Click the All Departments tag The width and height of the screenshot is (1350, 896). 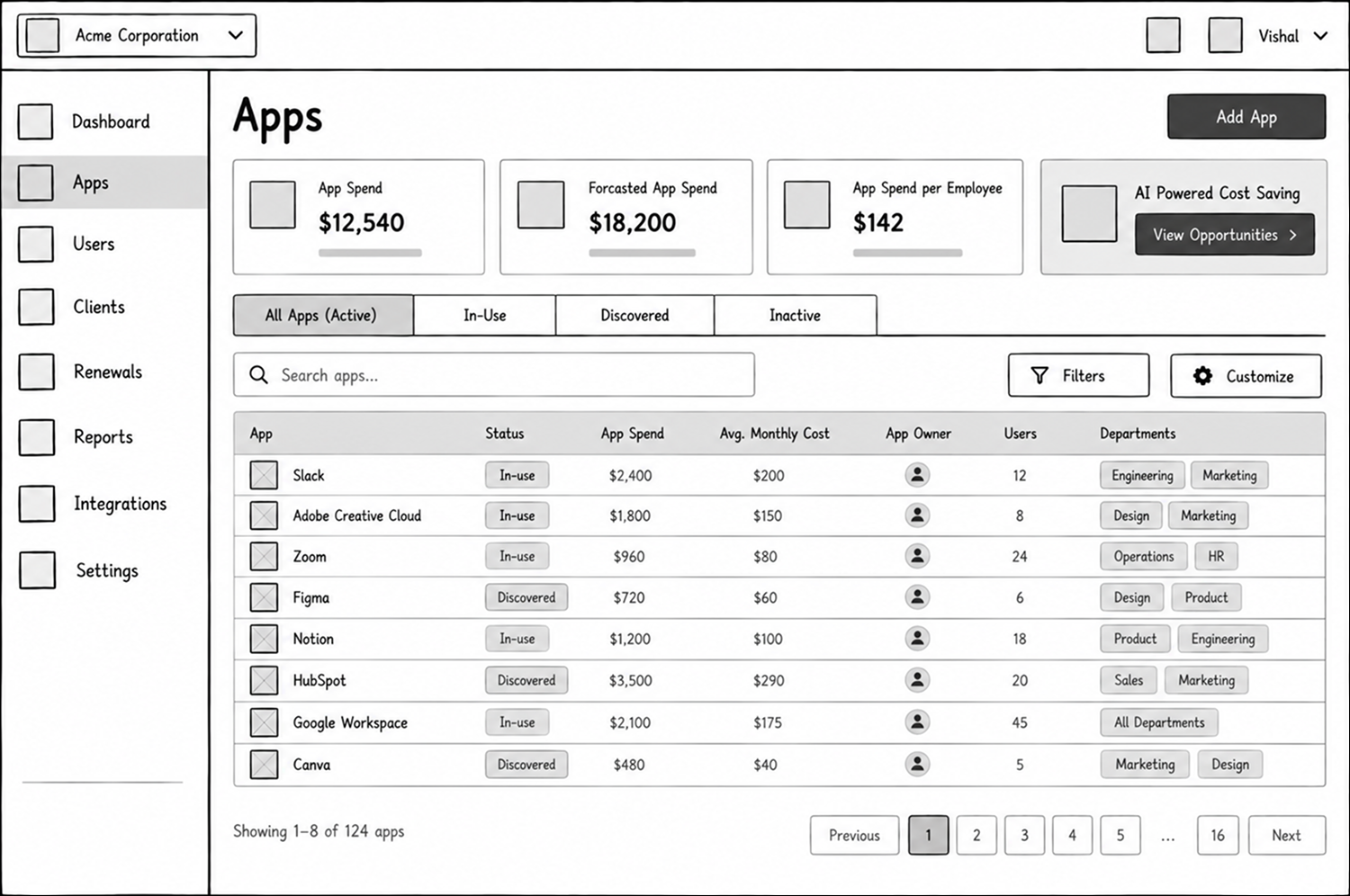1159,722
